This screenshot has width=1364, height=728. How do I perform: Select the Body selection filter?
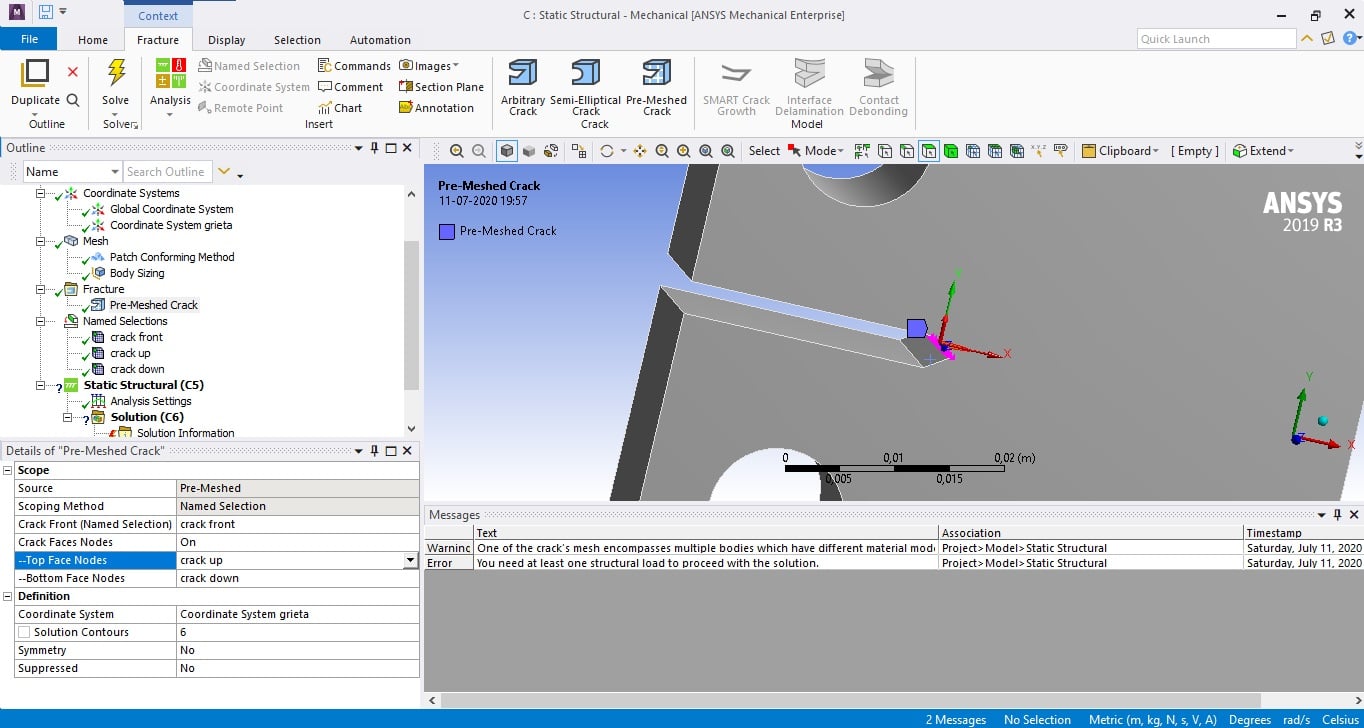pyautogui.click(x=950, y=151)
